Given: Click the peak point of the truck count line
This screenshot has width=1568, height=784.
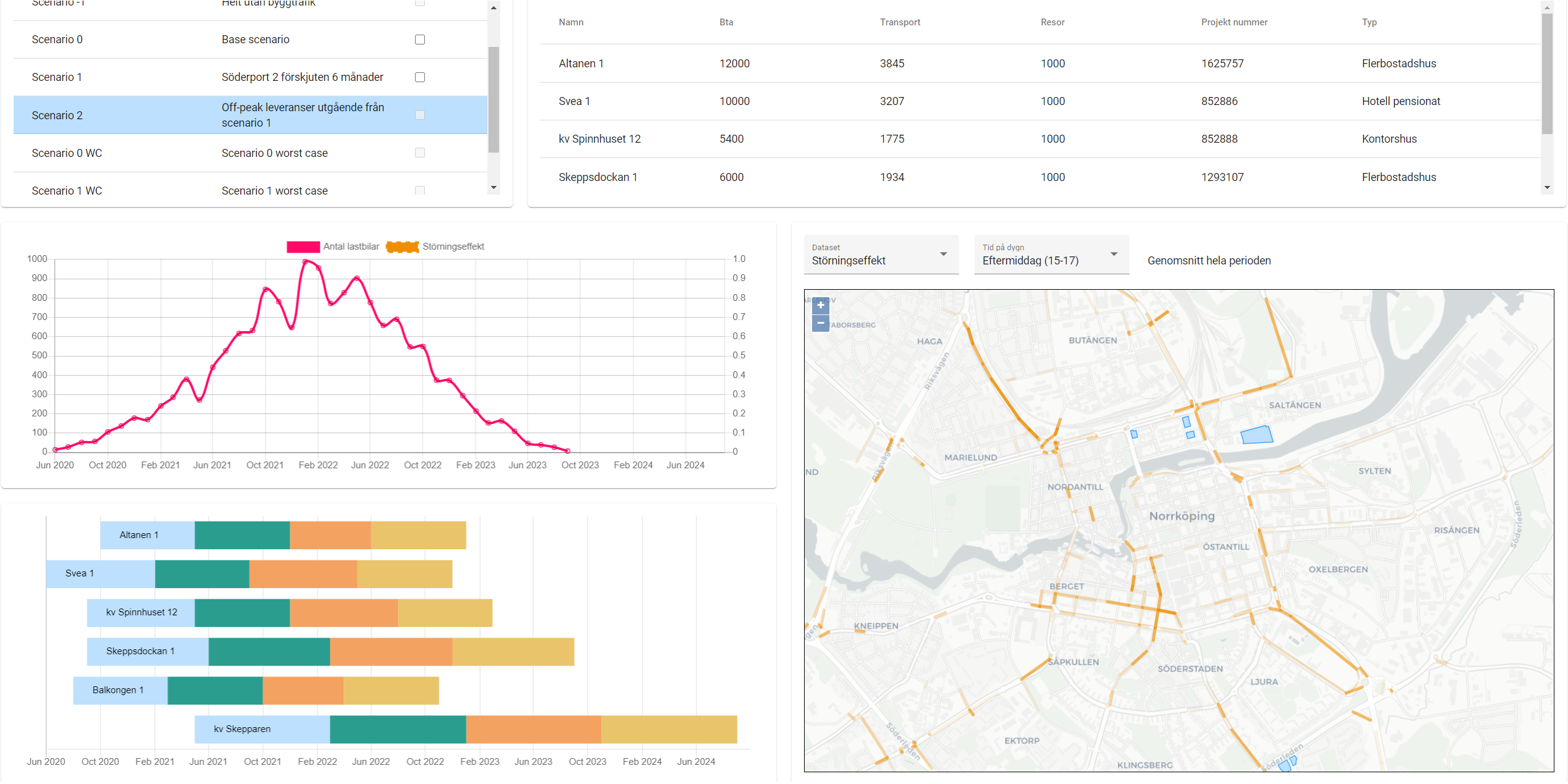Looking at the screenshot, I should pos(305,262).
